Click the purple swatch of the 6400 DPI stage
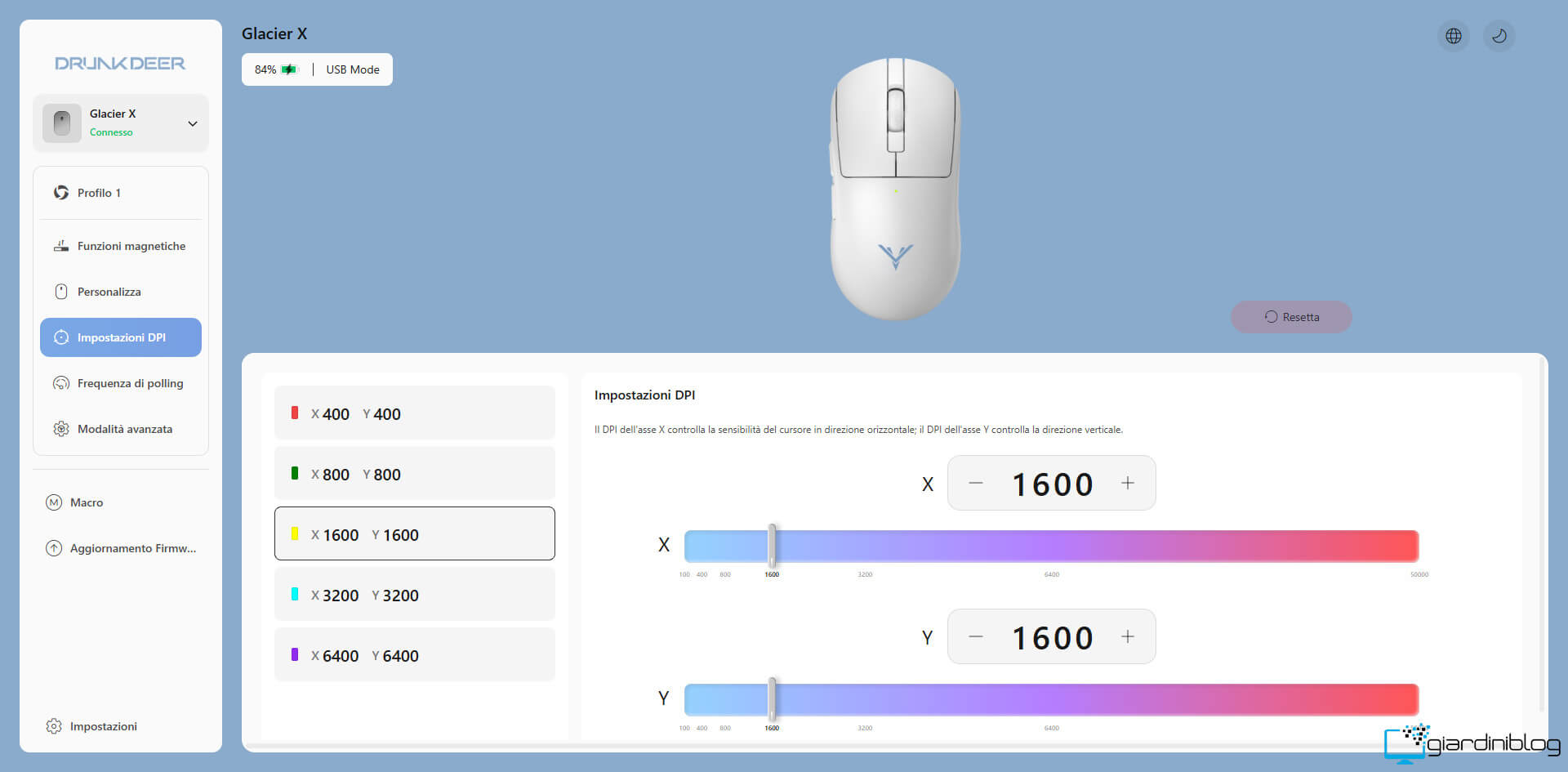Viewport: 1568px width, 772px height. pyautogui.click(x=295, y=654)
